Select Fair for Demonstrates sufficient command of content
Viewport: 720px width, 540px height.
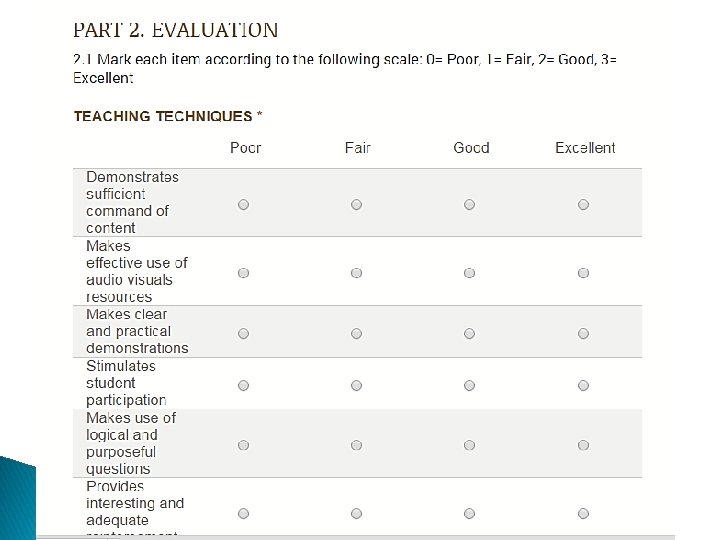click(356, 204)
